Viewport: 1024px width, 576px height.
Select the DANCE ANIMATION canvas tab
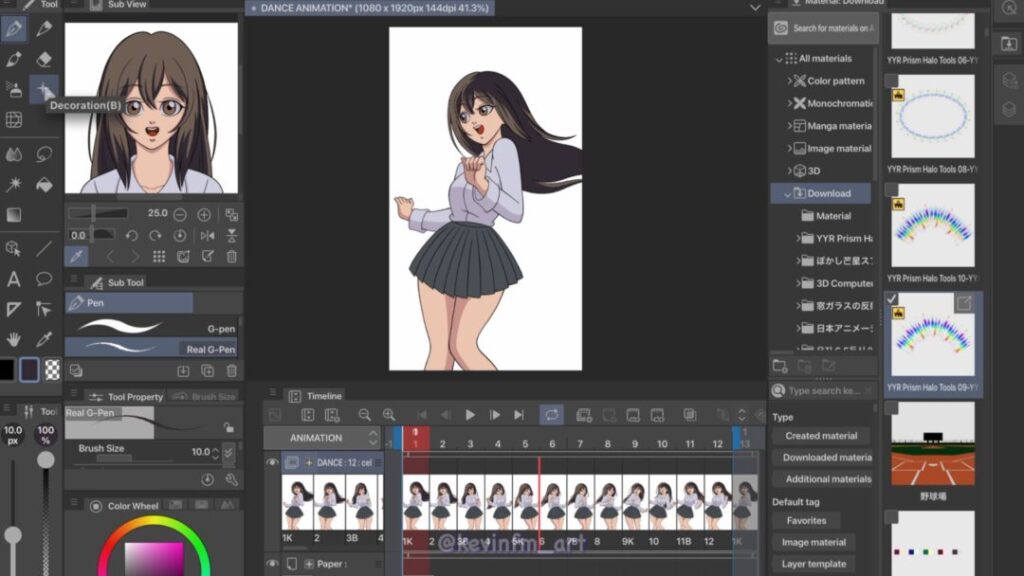tap(370, 8)
